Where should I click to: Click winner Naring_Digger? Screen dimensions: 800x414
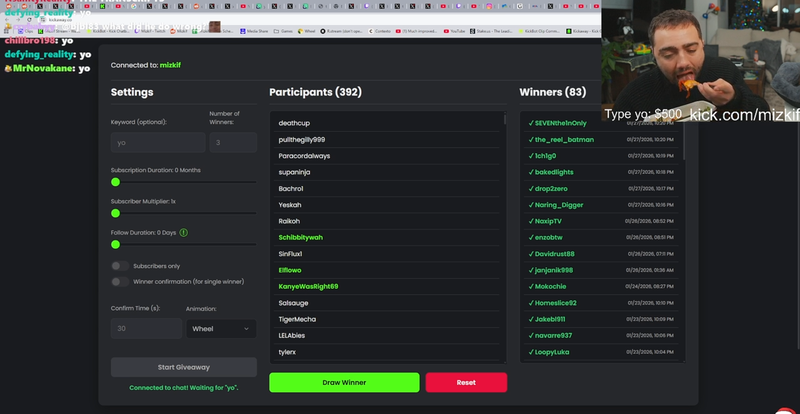pos(559,205)
